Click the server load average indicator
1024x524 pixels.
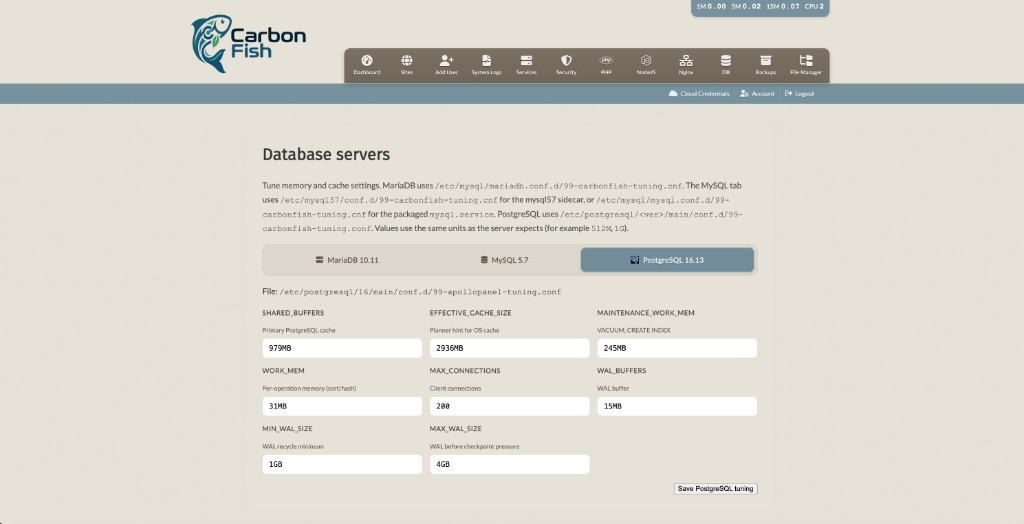(x=760, y=7)
